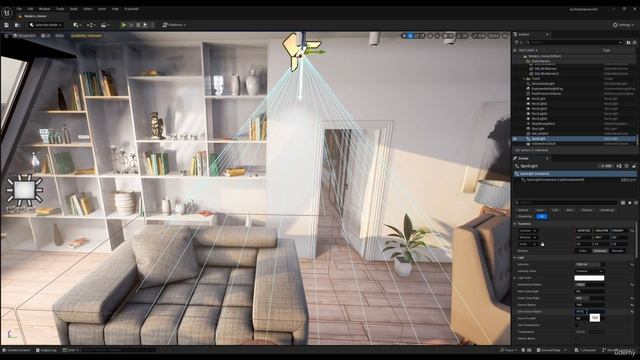Open the viewport options hamburger menu
The height and width of the screenshot is (360, 640).
point(6,36)
